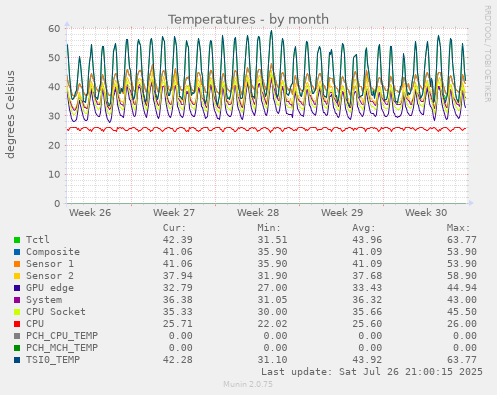The image size is (497, 395).
Task: Click the gray PCH_CPU_TEMP legend swatch
Action: click(x=17, y=336)
